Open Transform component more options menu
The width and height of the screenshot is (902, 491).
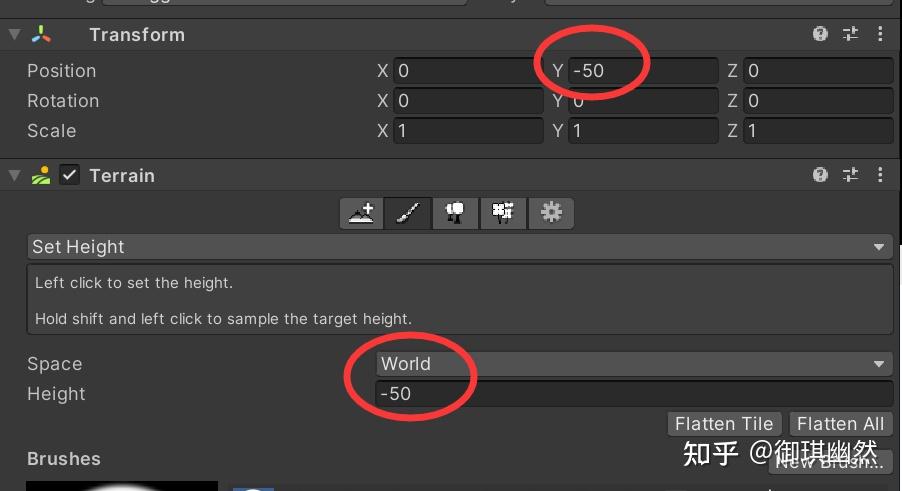(x=880, y=34)
